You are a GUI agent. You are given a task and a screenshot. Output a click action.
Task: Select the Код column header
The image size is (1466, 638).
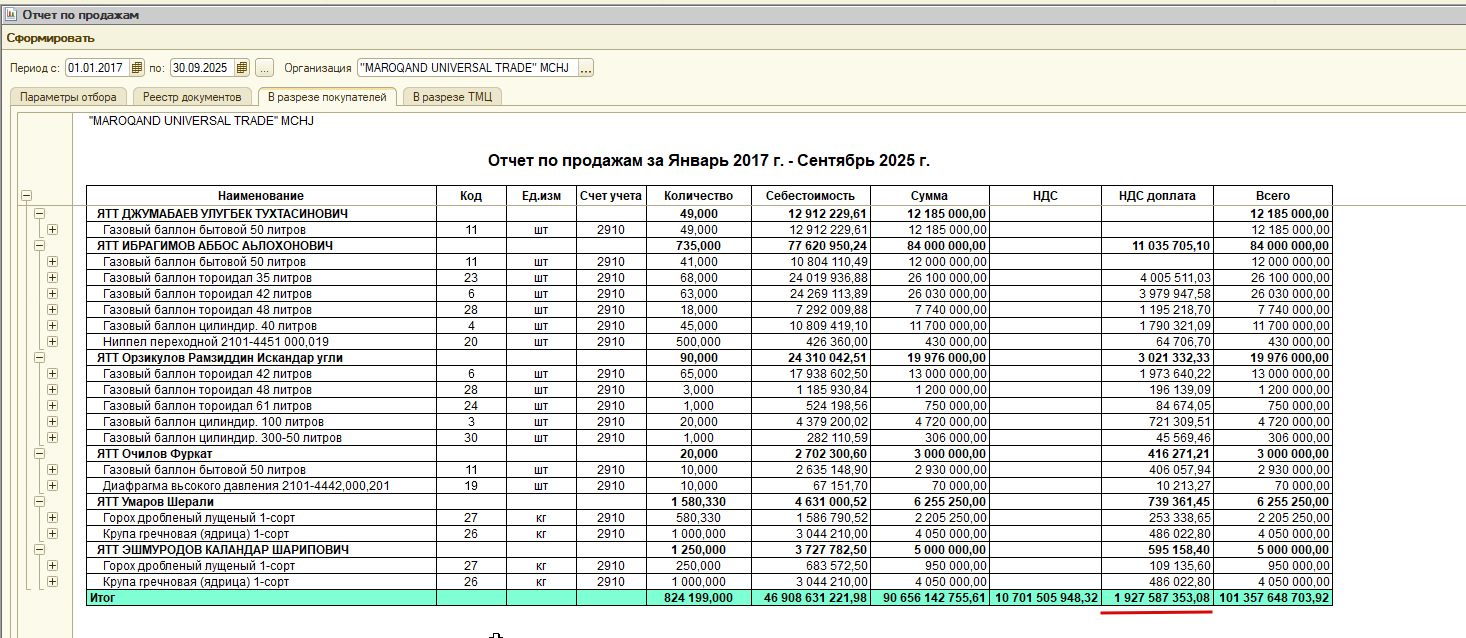[x=471, y=196]
